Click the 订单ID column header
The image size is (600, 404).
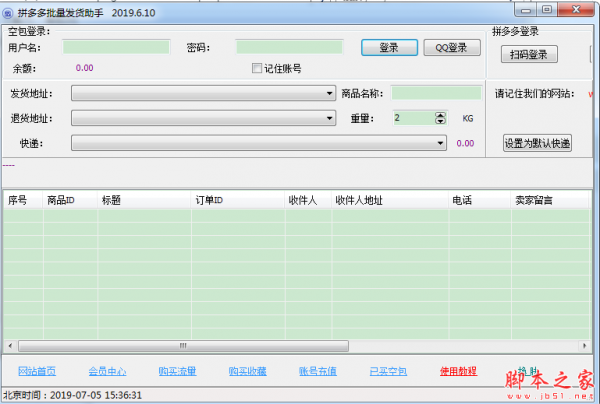[238, 200]
